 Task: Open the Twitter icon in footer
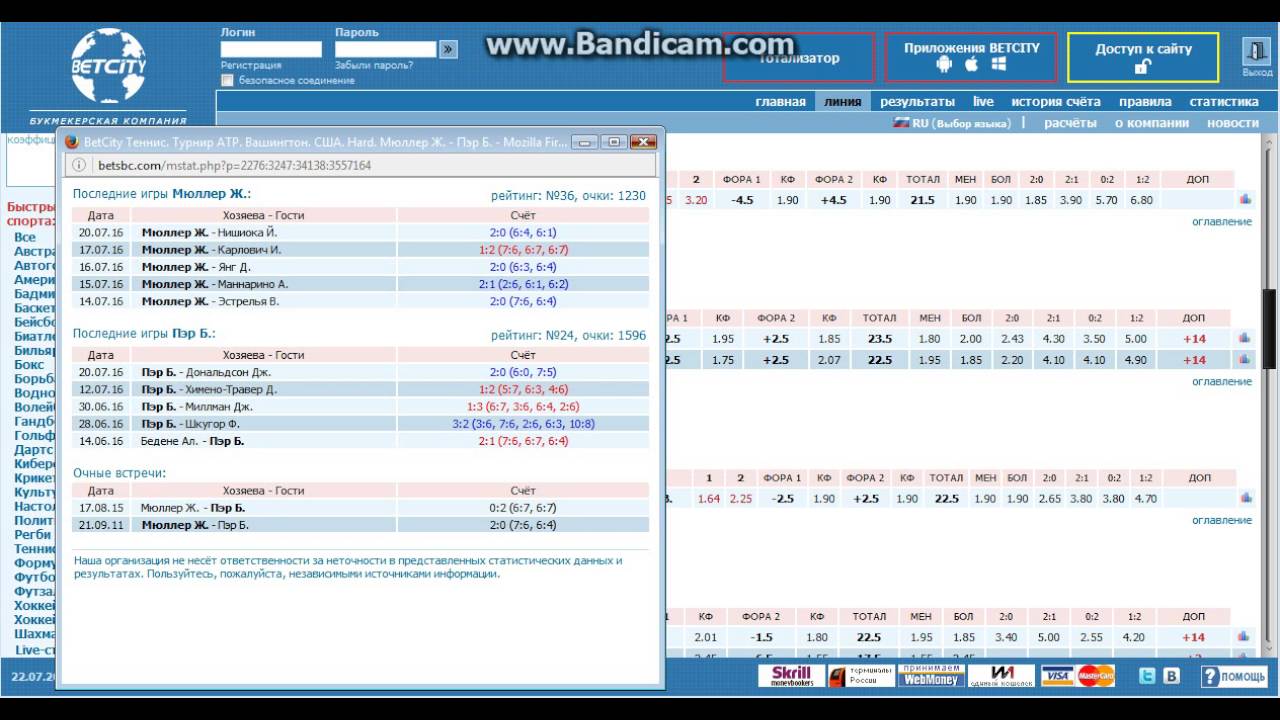click(x=1147, y=676)
